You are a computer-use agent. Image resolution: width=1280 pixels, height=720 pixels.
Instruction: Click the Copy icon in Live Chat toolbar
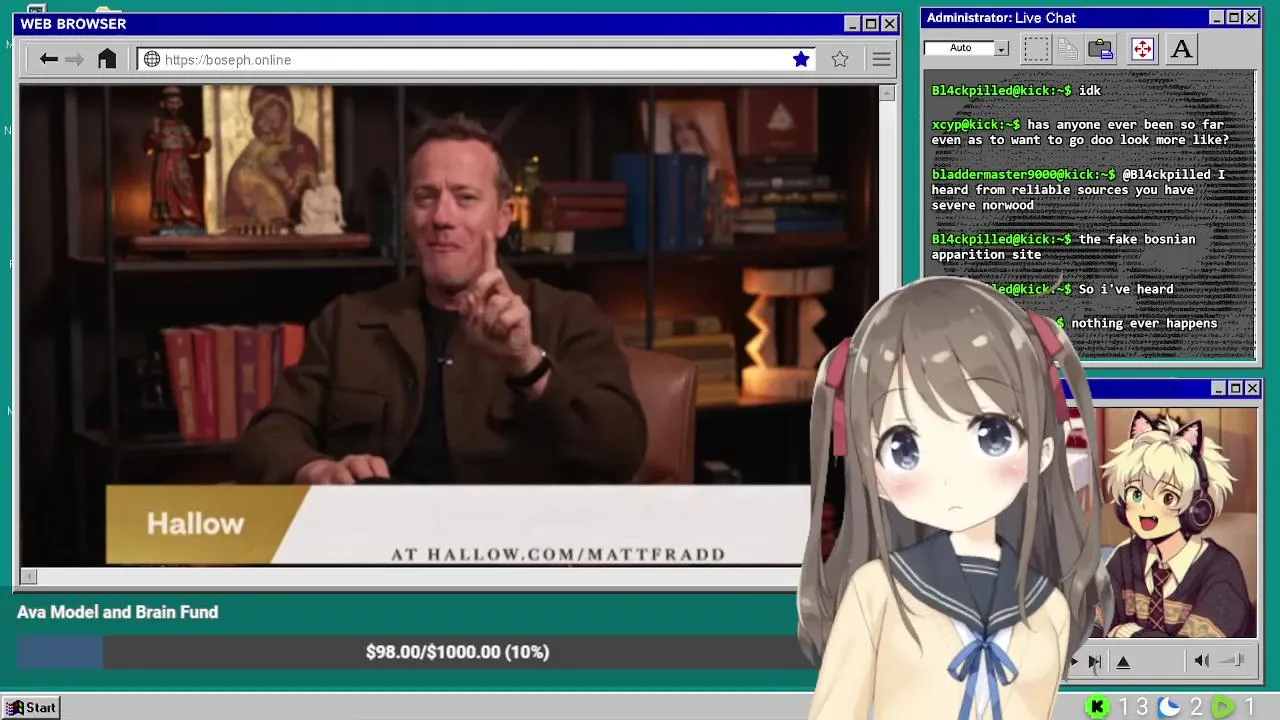tap(1068, 49)
